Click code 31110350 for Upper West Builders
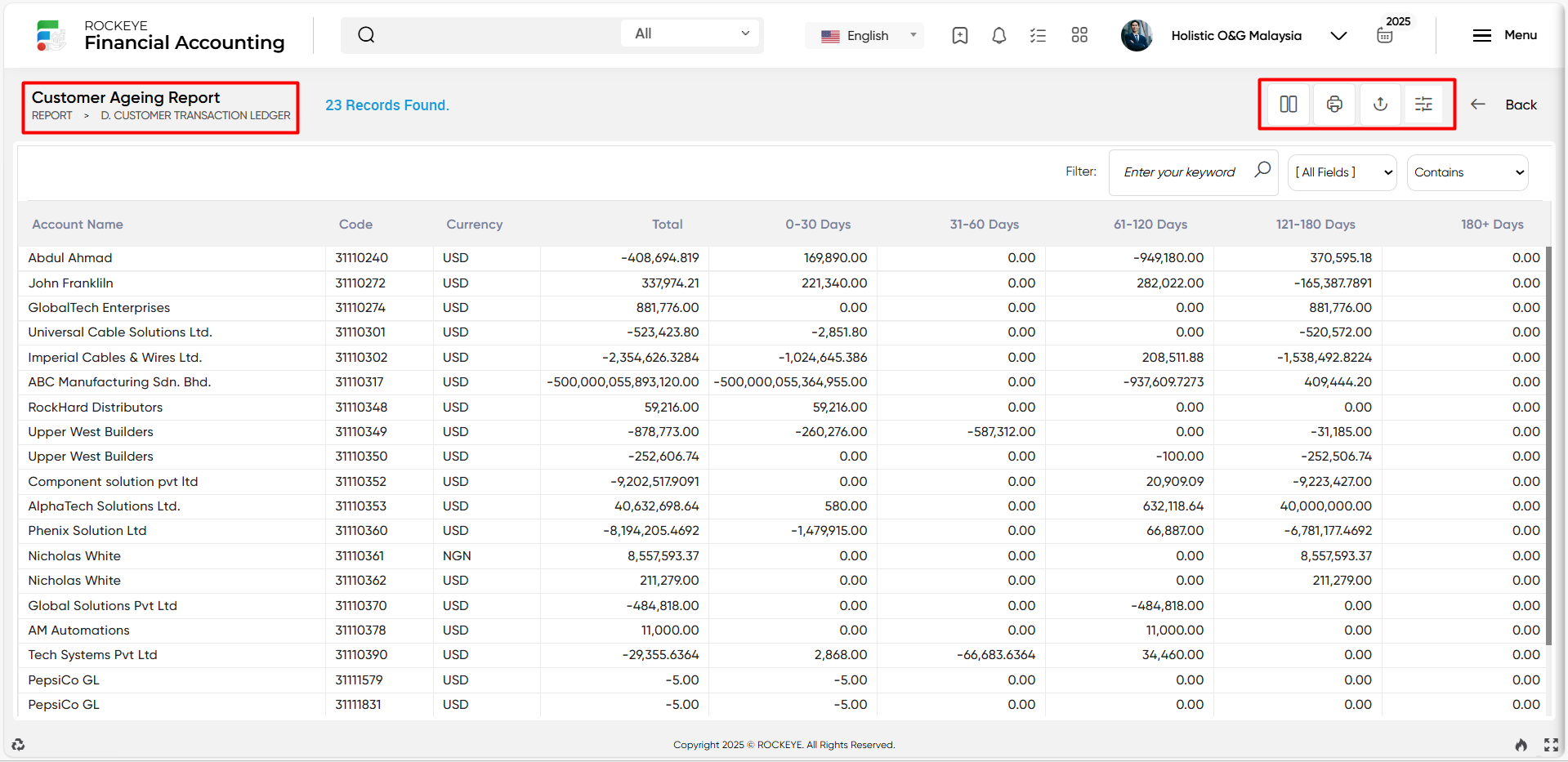1568x762 pixels. coord(361,457)
